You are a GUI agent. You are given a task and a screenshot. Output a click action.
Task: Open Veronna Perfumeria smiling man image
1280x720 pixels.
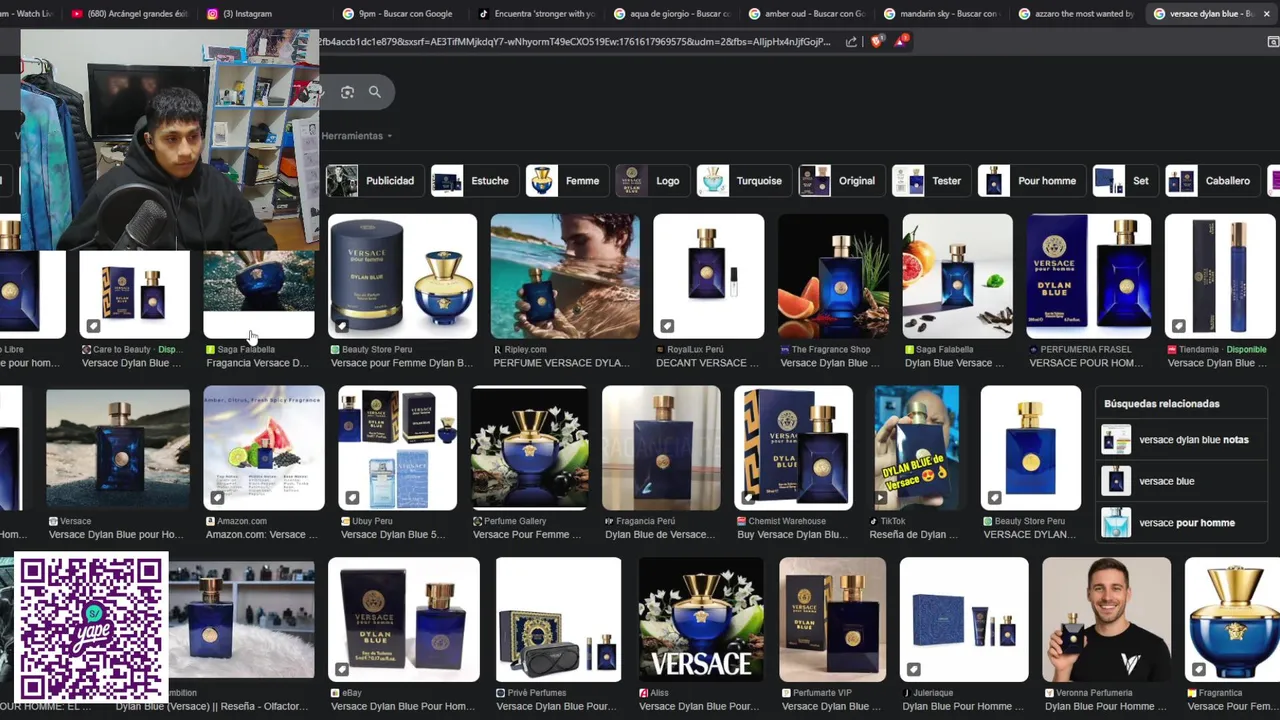(x=1106, y=620)
